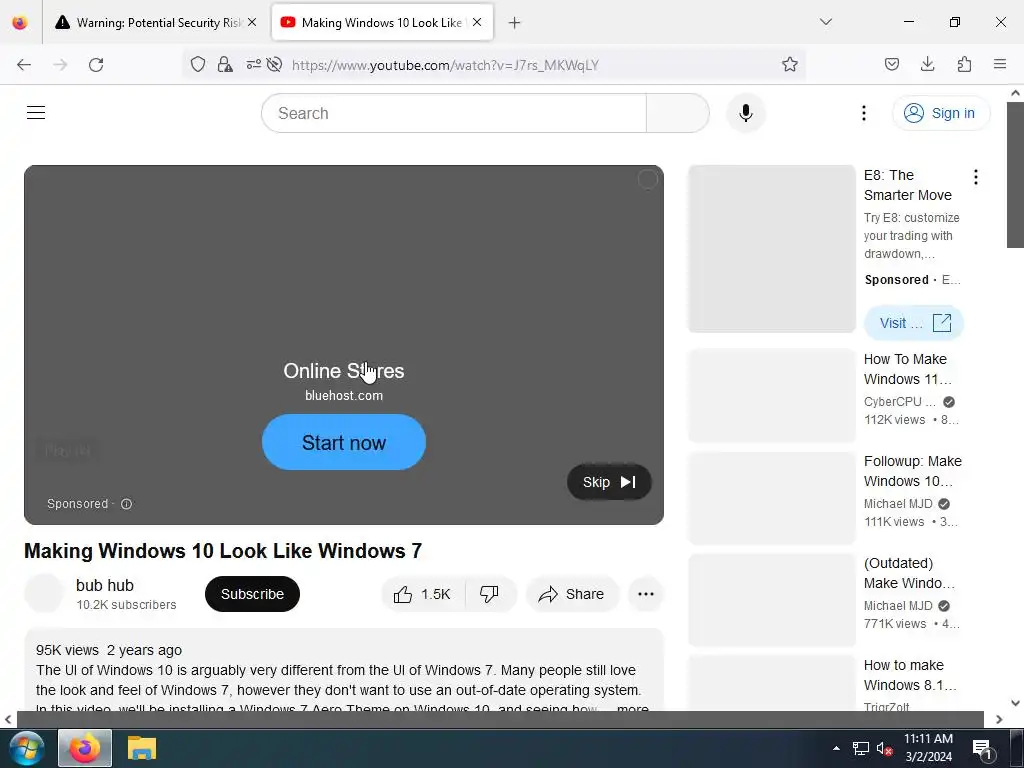
Task: Open clock and date in taskbar
Action: pos(928,748)
